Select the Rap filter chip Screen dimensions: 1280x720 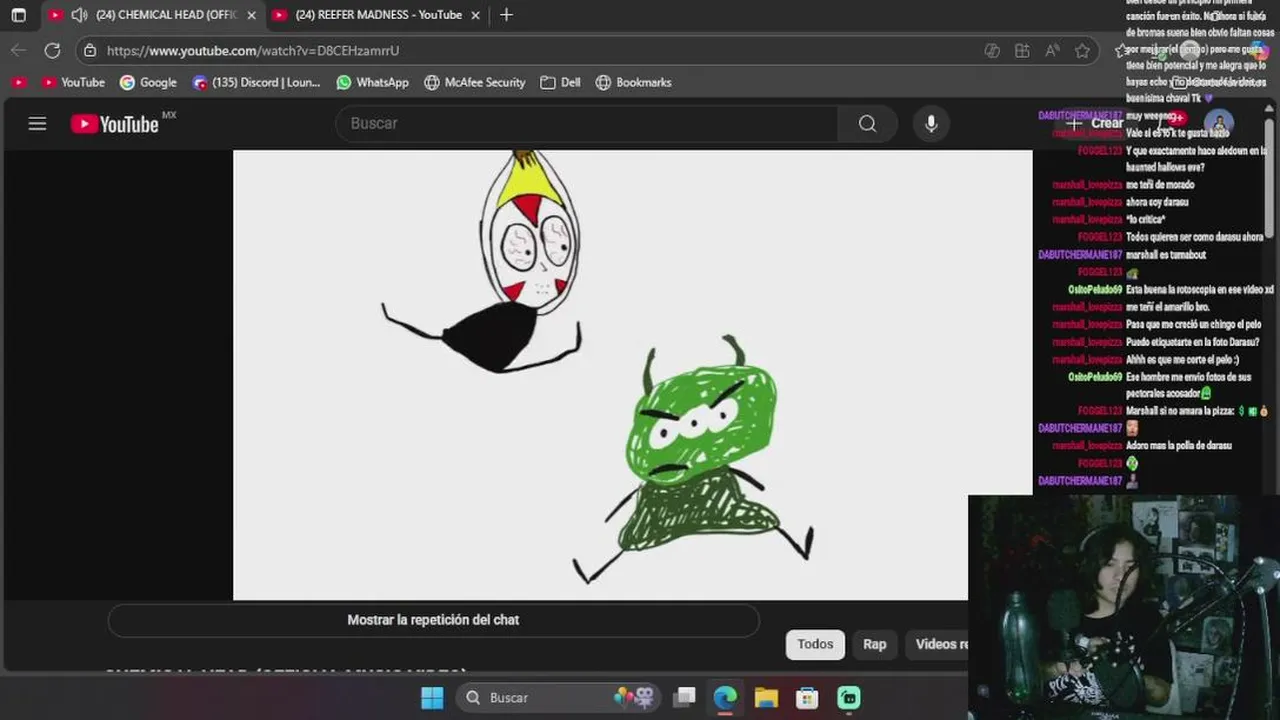point(875,645)
